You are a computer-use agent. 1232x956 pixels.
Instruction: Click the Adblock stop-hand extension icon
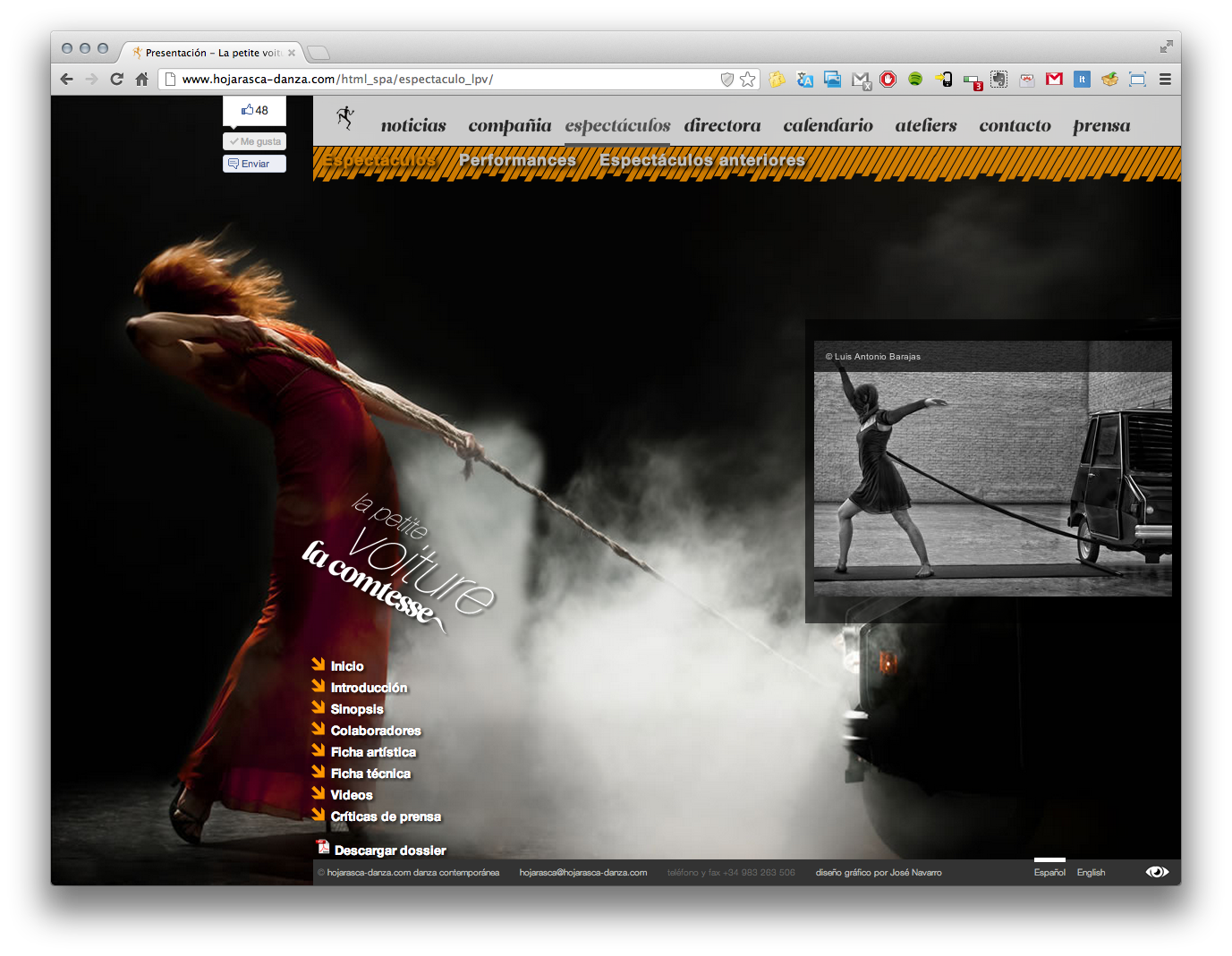coord(888,80)
